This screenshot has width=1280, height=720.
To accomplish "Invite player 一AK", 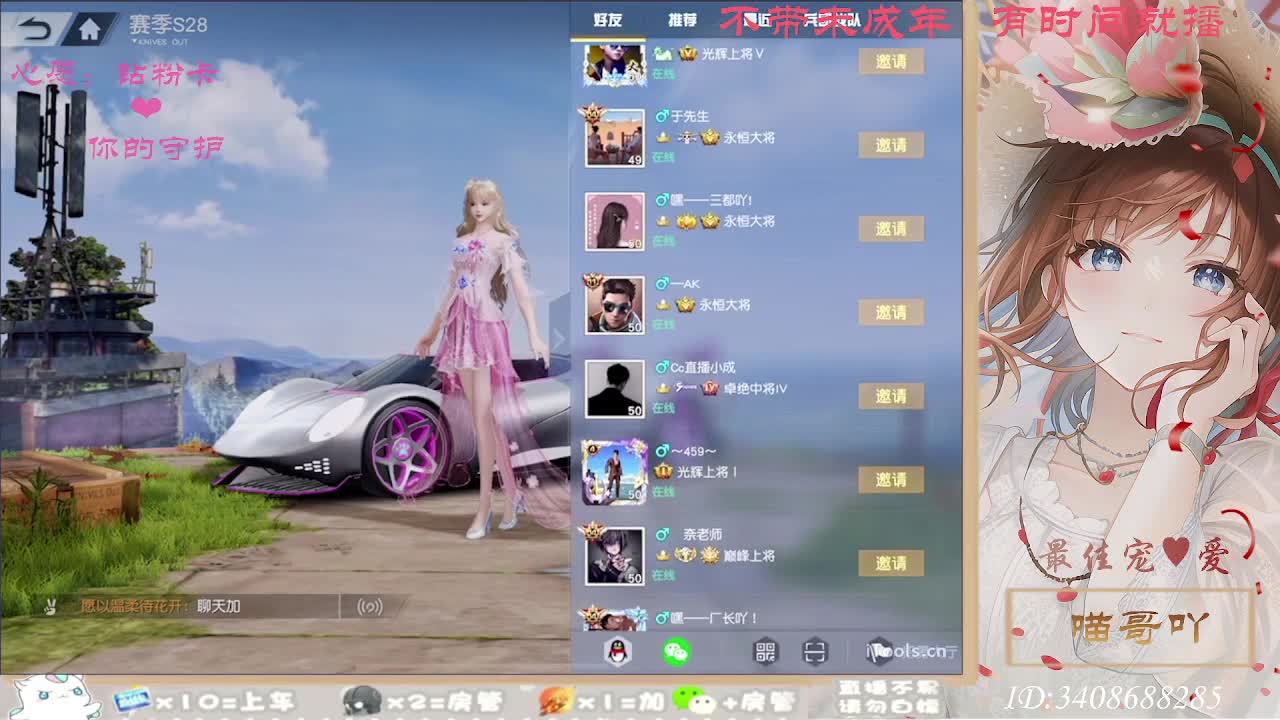I will [891, 313].
